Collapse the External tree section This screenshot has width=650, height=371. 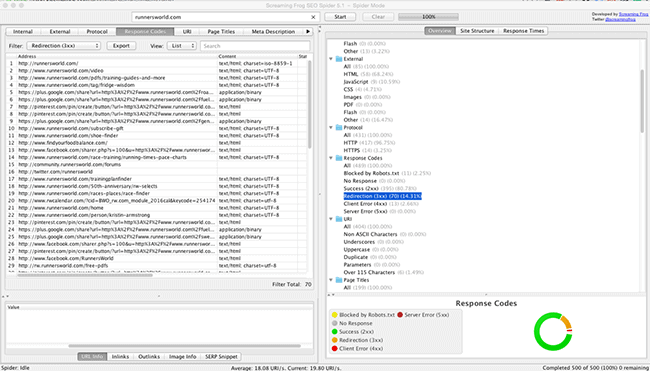(331, 59)
